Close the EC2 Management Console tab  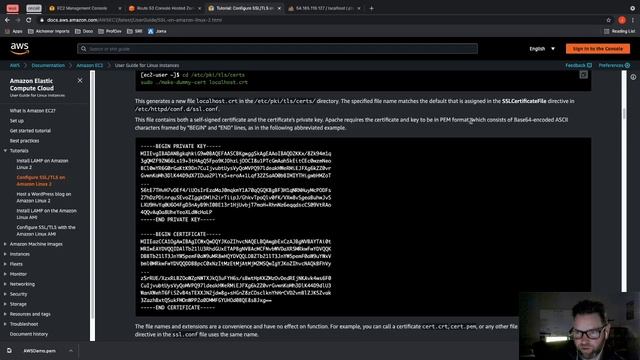tap(120, 8)
